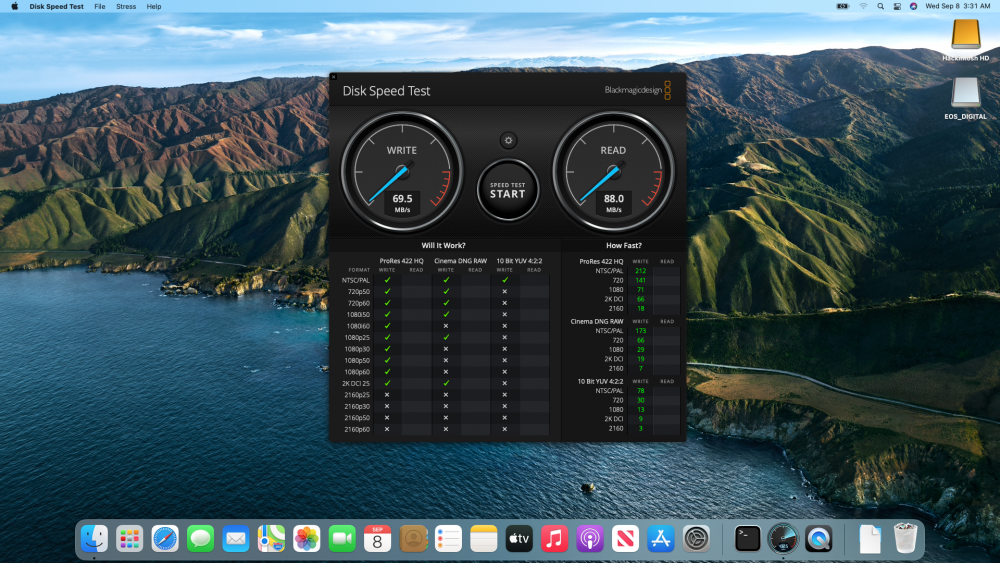The image size is (1000, 563).
Task: Open Launchpad from the Dock
Action: pos(129,539)
